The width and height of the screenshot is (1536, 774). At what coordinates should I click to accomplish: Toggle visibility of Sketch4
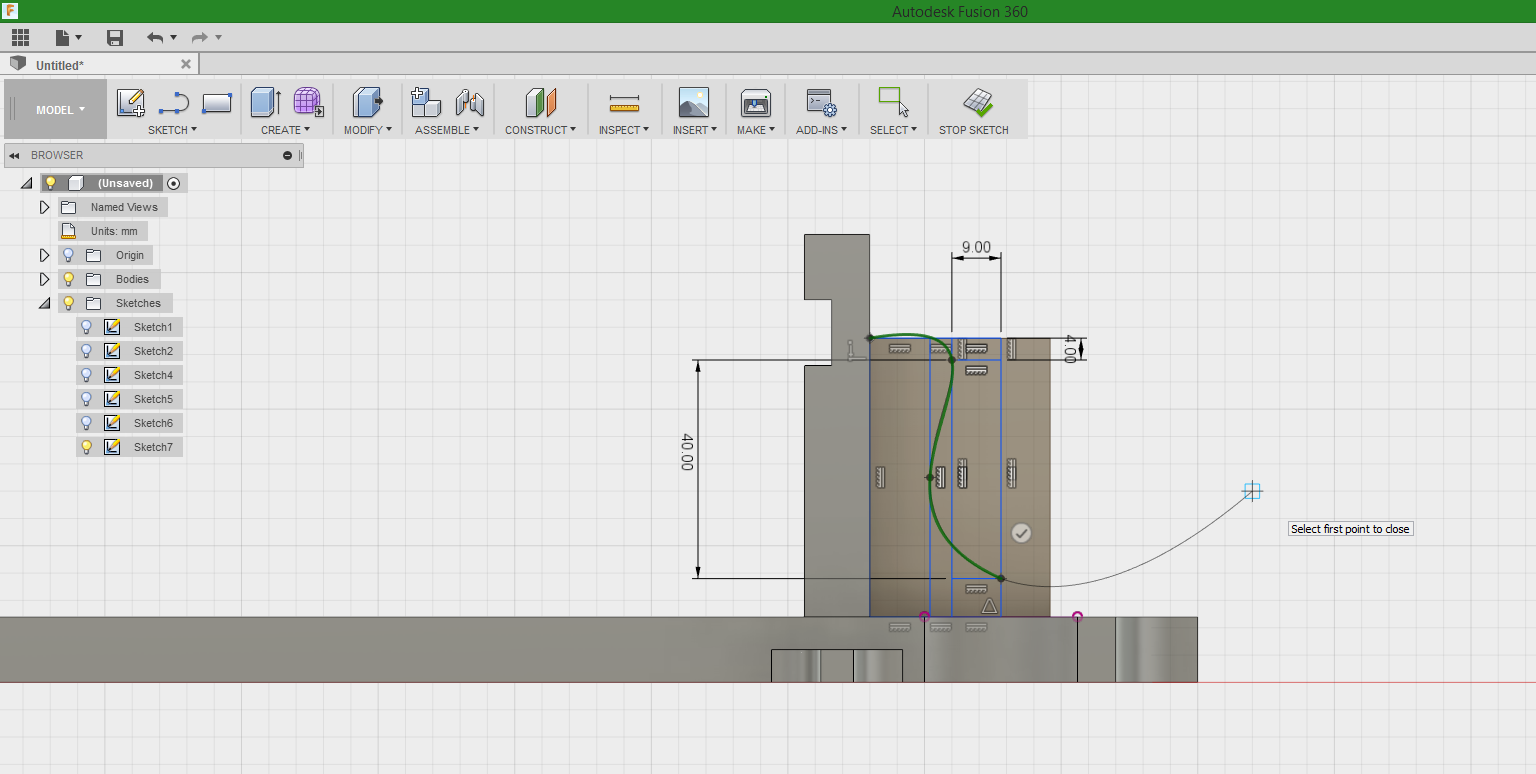click(x=86, y=375)
